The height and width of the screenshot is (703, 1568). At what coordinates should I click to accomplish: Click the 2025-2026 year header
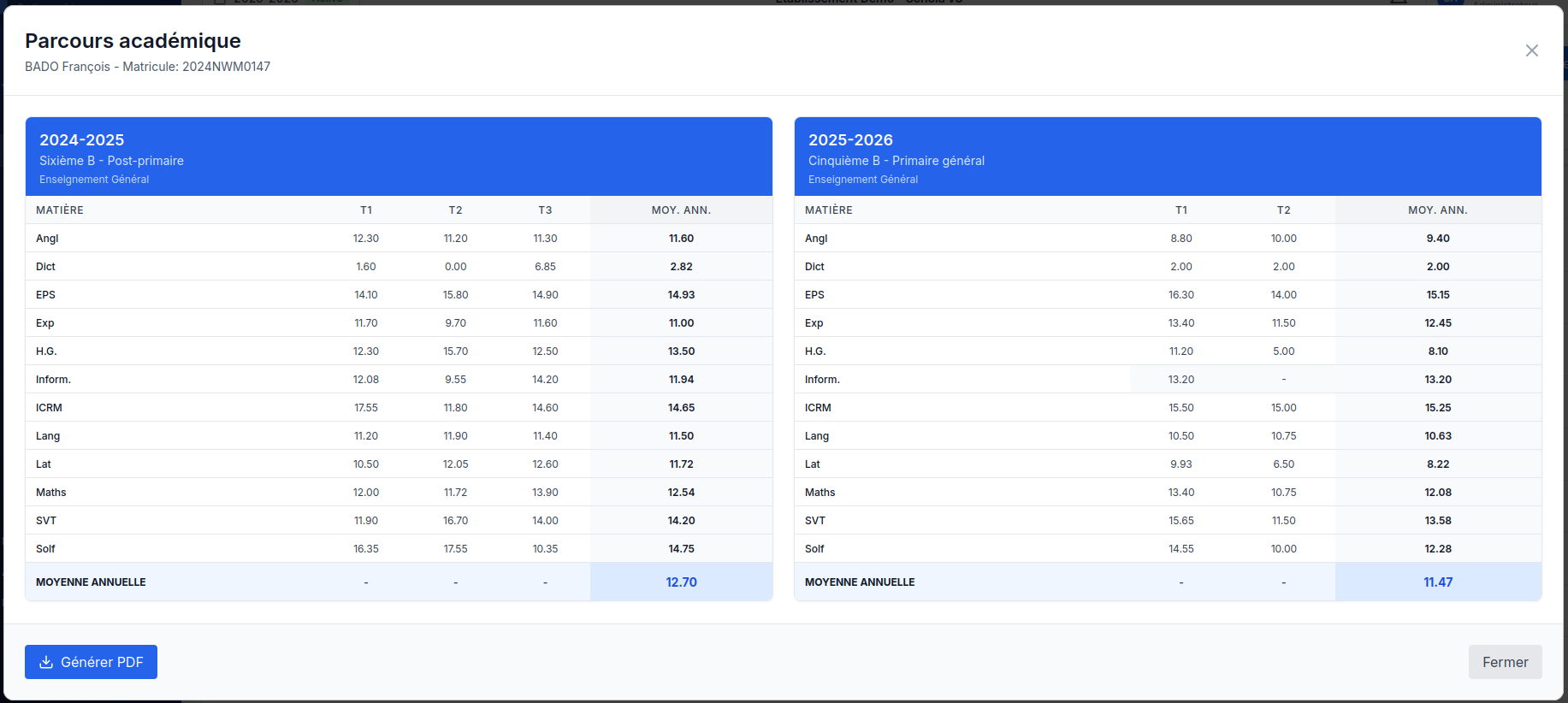pos(850,139)
